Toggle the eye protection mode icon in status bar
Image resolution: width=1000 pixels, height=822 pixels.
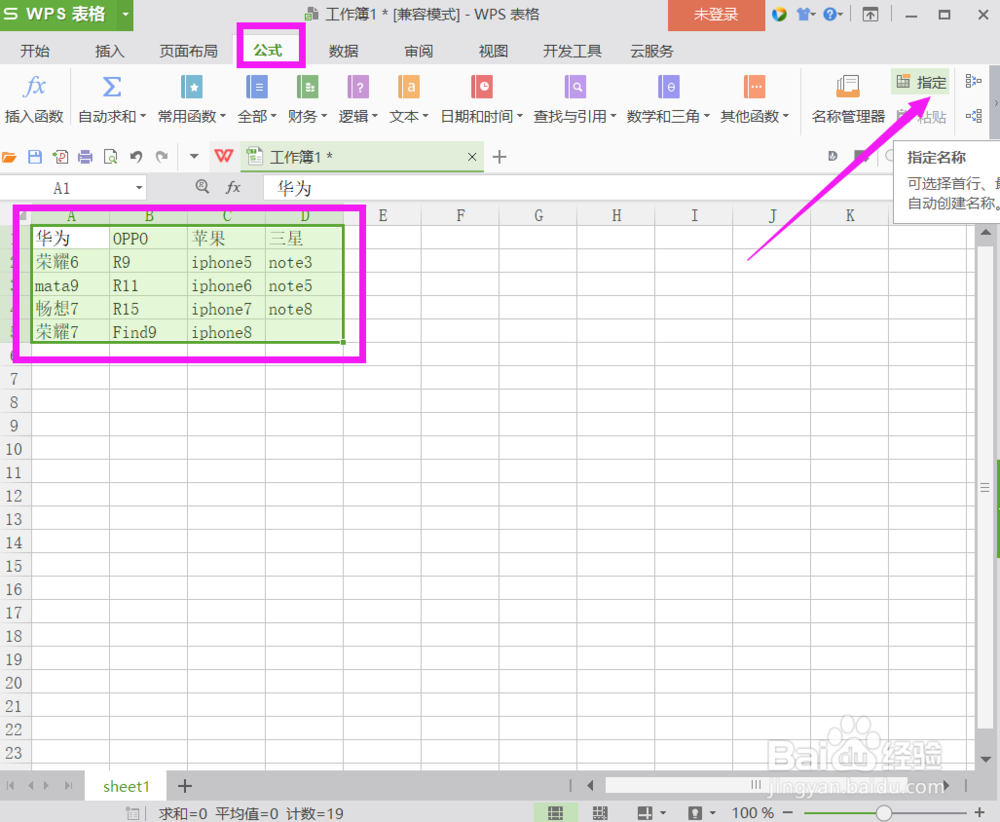695,812
